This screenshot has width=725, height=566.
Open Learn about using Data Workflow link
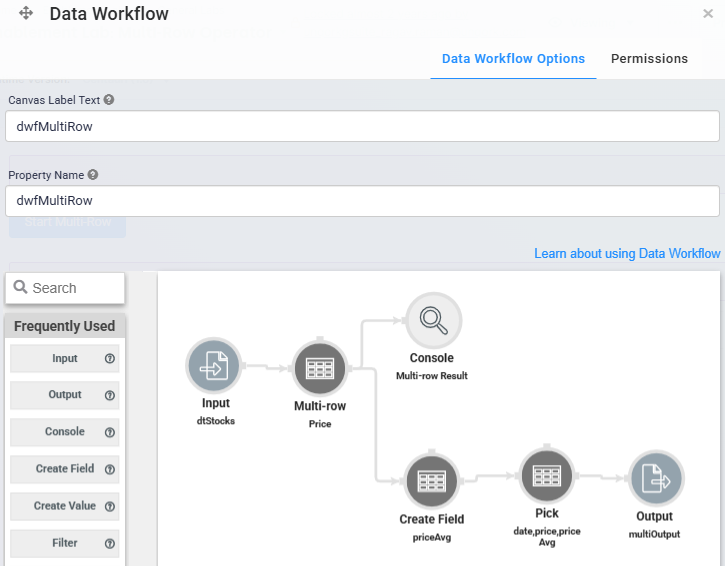[x=627, y=253]
